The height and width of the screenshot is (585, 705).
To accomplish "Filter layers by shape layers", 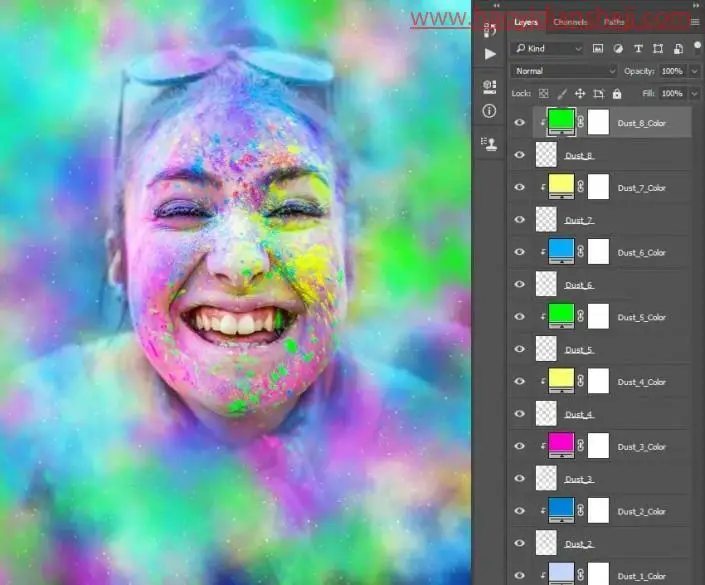I will tap(658, 49).
